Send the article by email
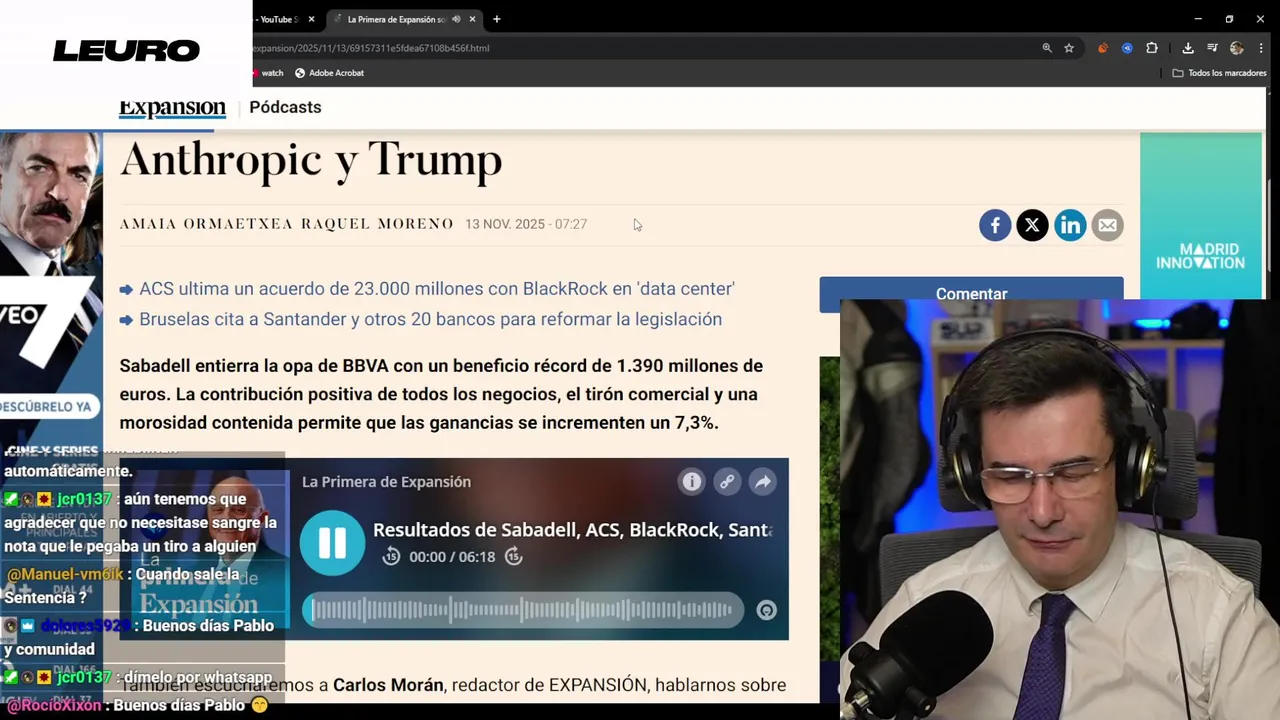The width and height of the screenshot is (1280, 720). (1107, 225)
